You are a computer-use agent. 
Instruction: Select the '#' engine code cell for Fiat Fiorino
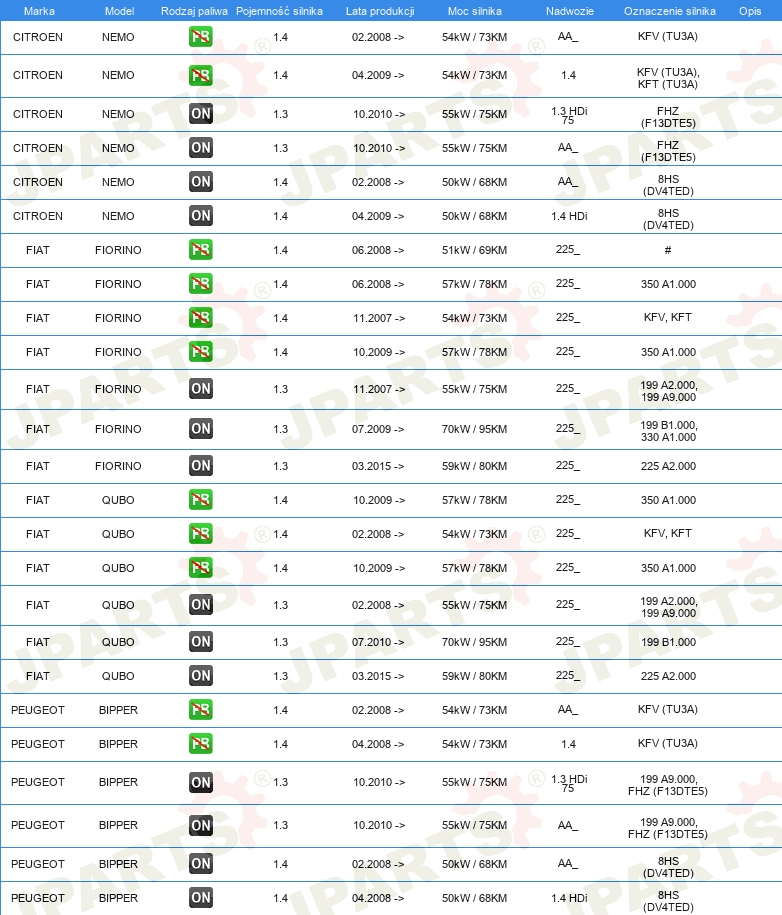coord(668,250)
